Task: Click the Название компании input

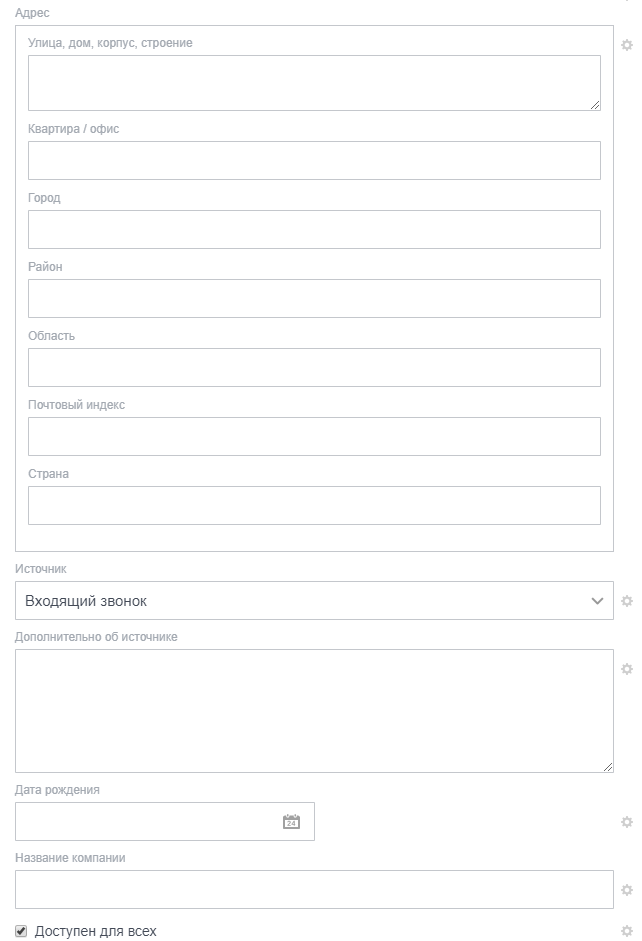Action: [x=314, y=890]
